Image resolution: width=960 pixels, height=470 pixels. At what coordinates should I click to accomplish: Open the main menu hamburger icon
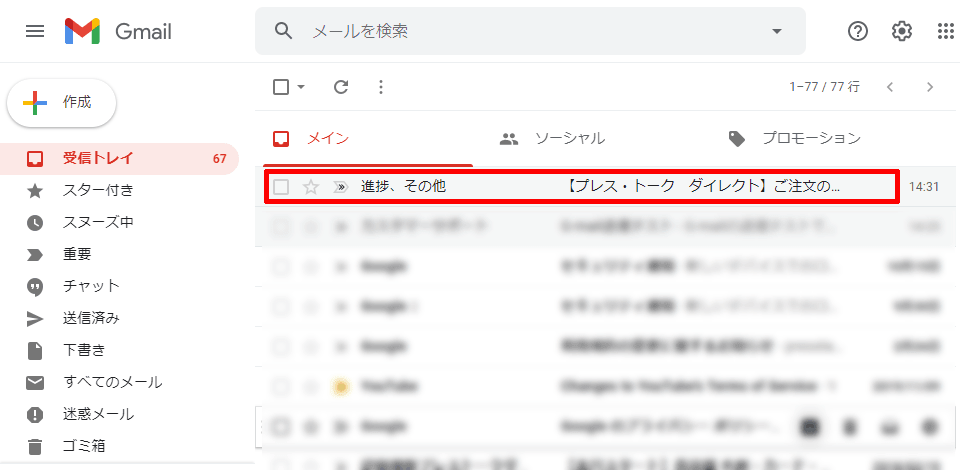coord(35,31)
